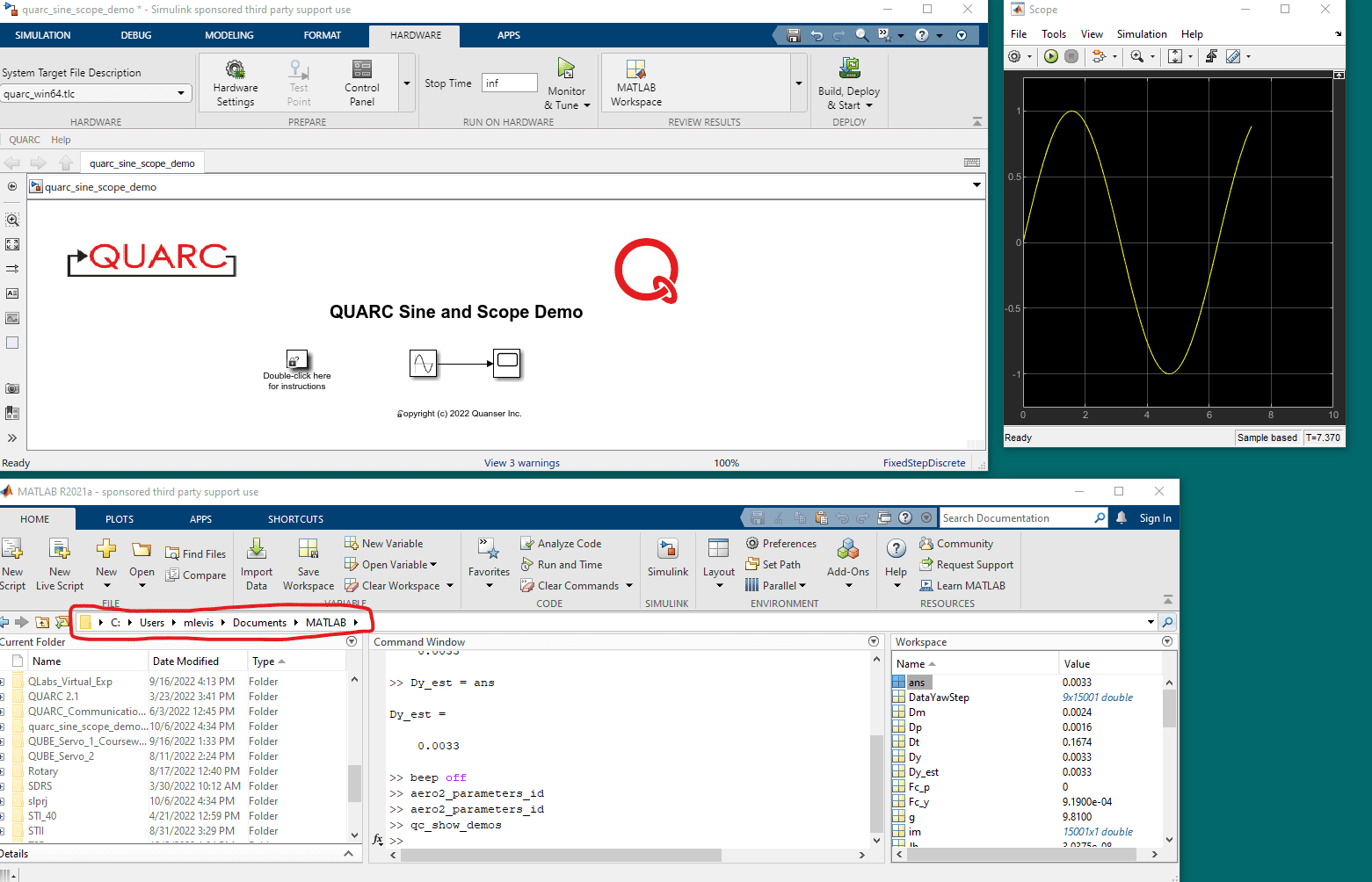1372x882 pixels.
Task: Click the Sine Wave block
Action: click(424, 363)
